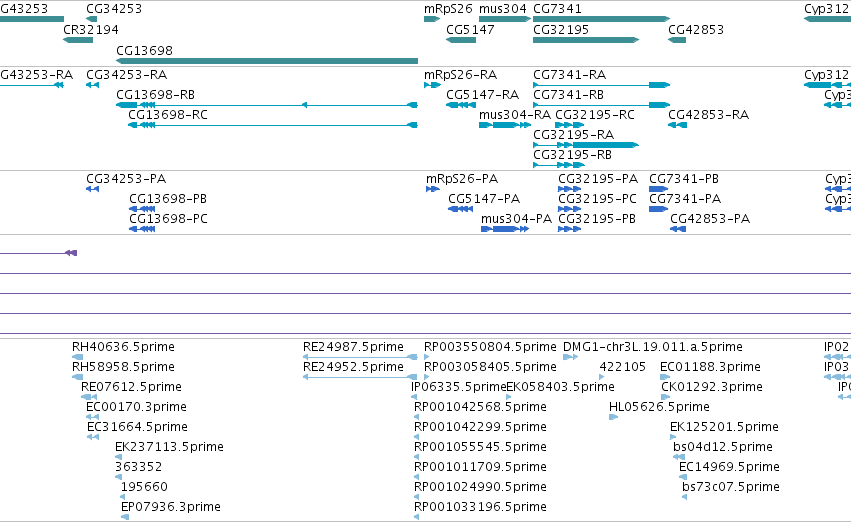
Task: Select protein label CG13698-PC
Action: click(168, 219)
